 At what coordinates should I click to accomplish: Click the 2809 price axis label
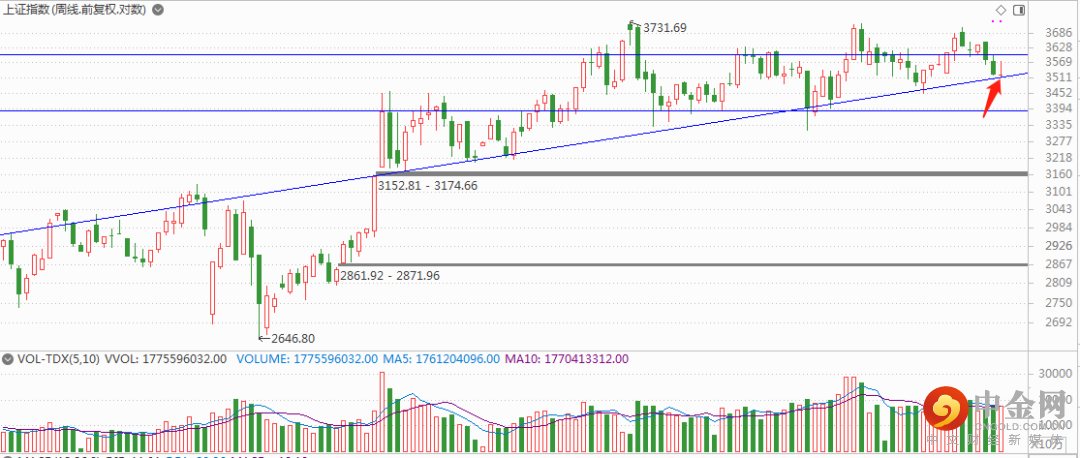pos(1057,282)
